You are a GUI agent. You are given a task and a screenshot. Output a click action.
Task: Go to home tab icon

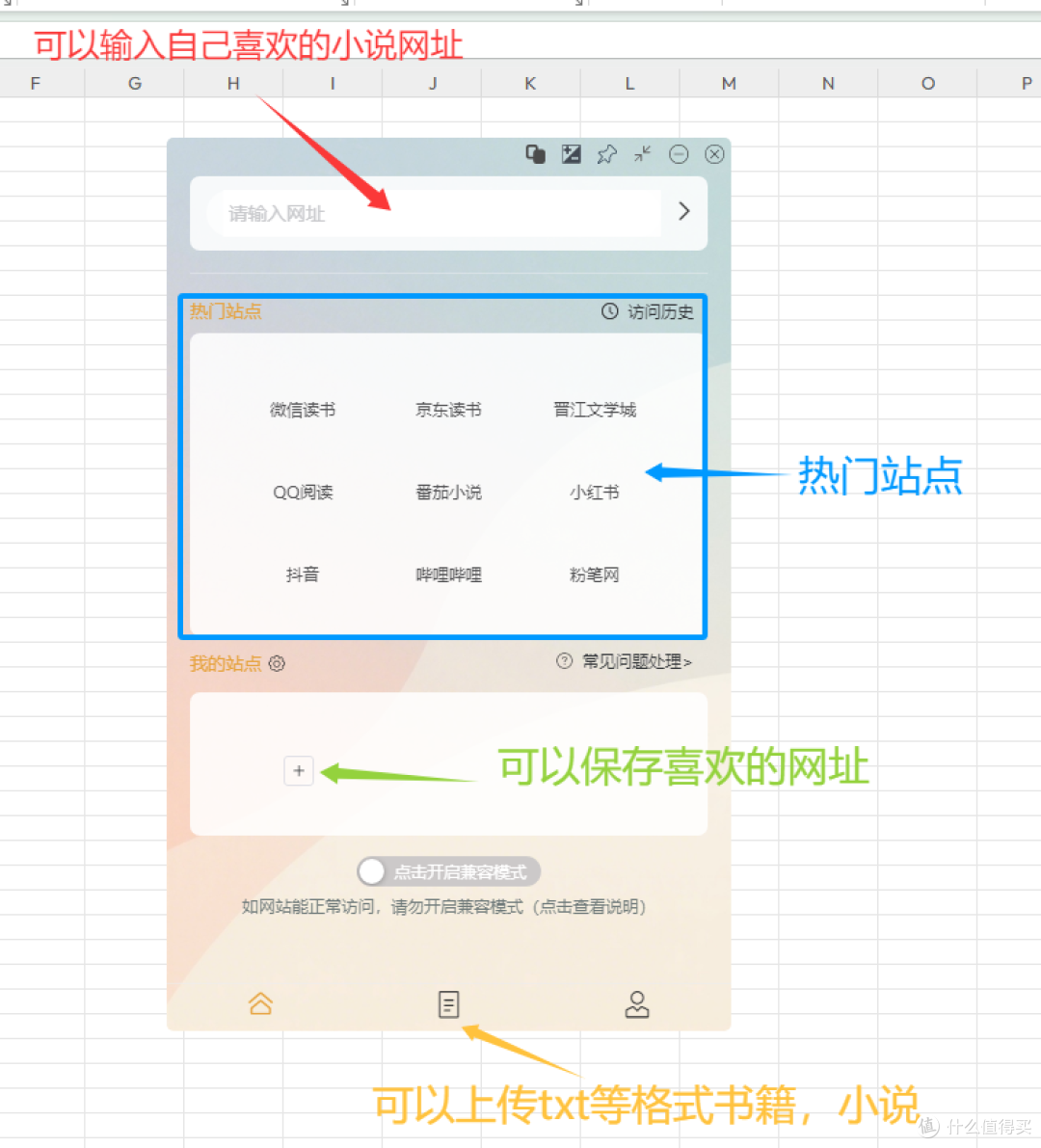[260, 1003]
